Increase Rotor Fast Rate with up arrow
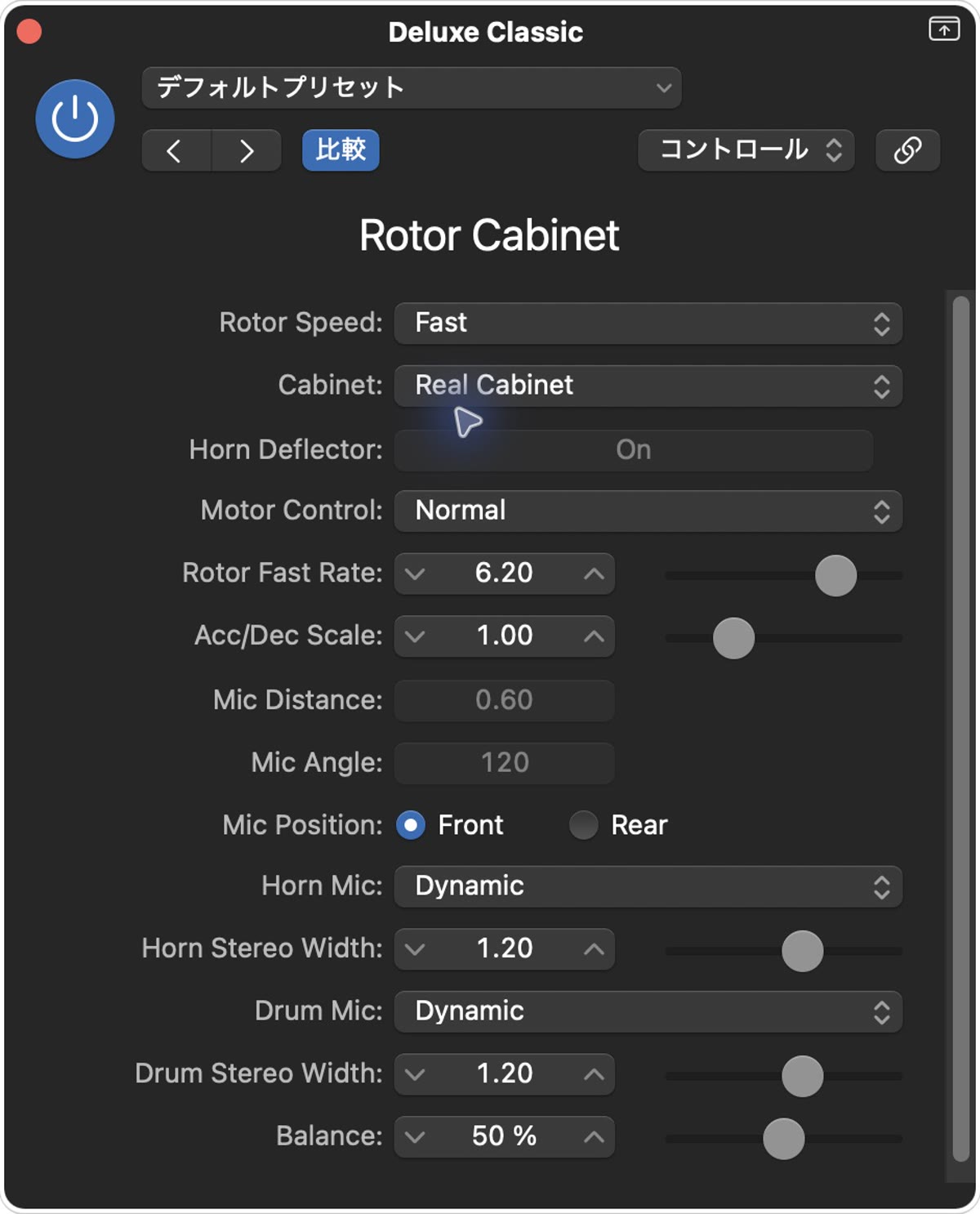 point(594,574)
